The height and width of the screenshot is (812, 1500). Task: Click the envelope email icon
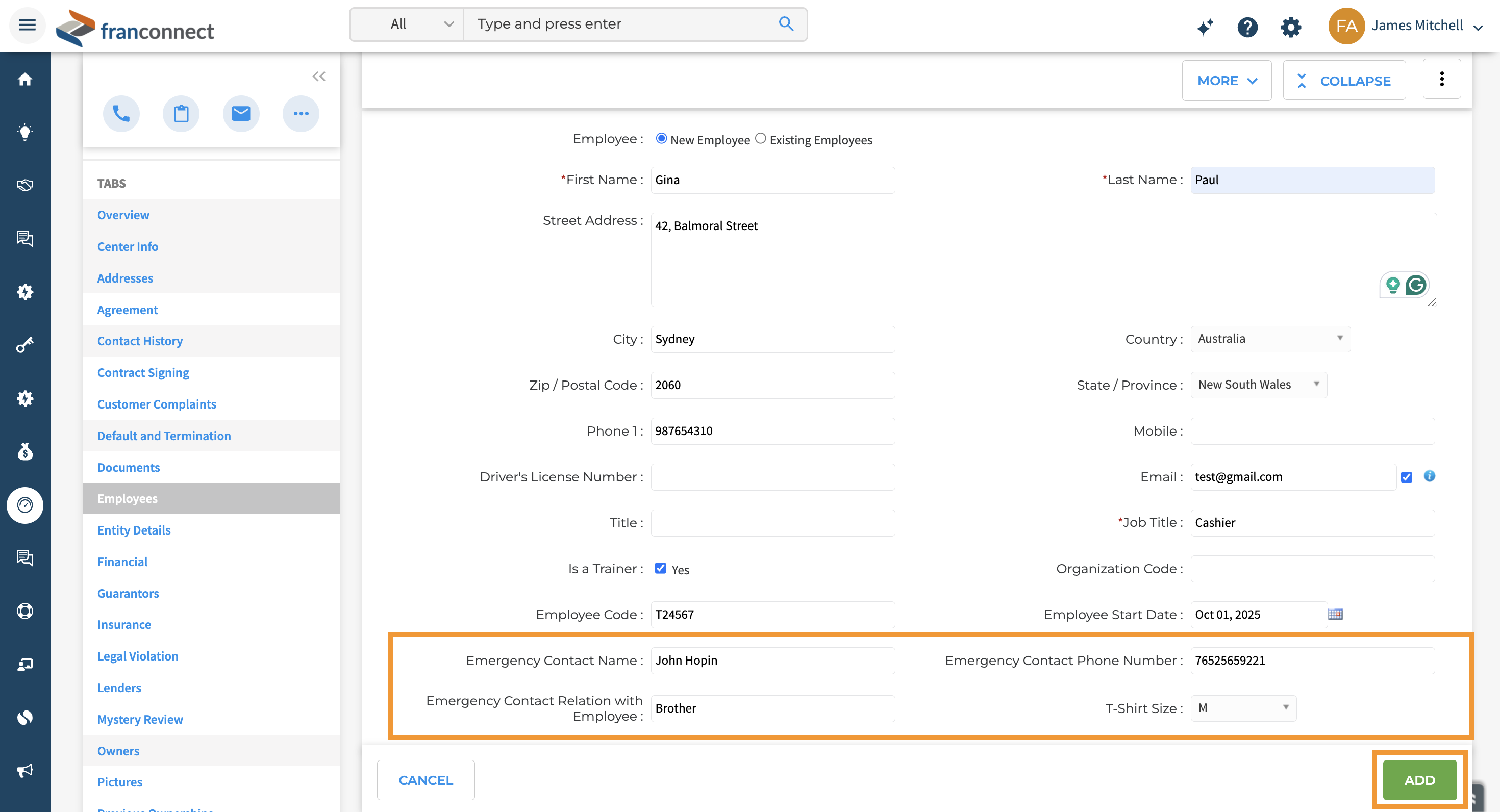click(240, 114)
